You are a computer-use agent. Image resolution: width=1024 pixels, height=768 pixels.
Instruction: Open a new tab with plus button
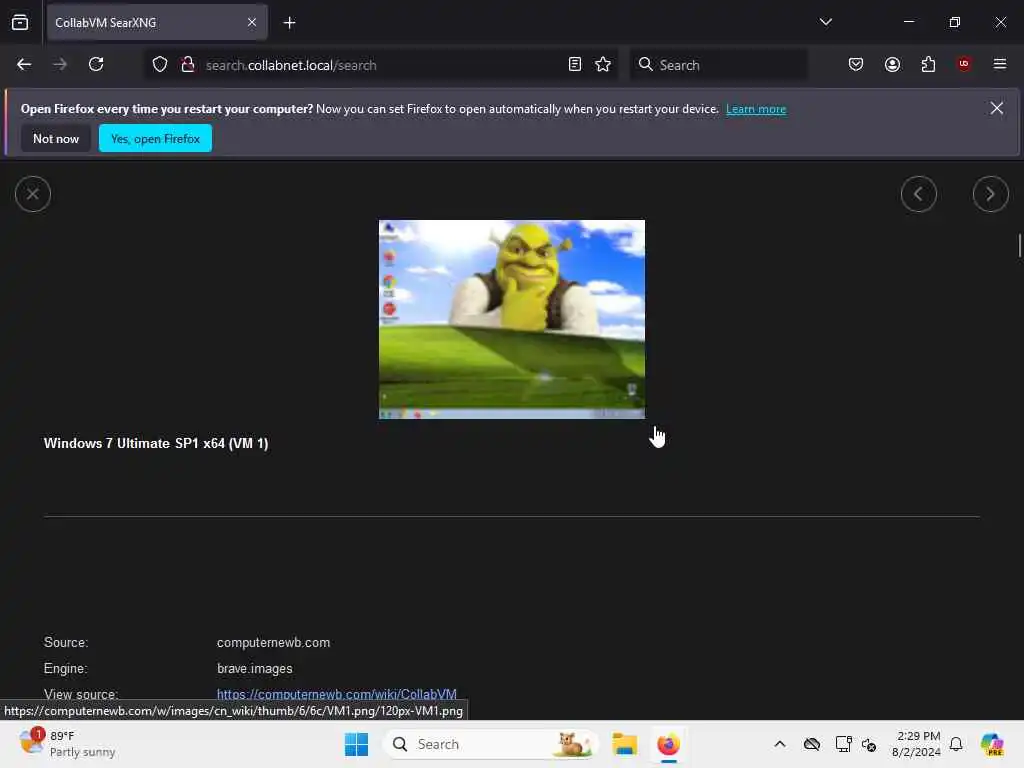[x=289, y=23]
